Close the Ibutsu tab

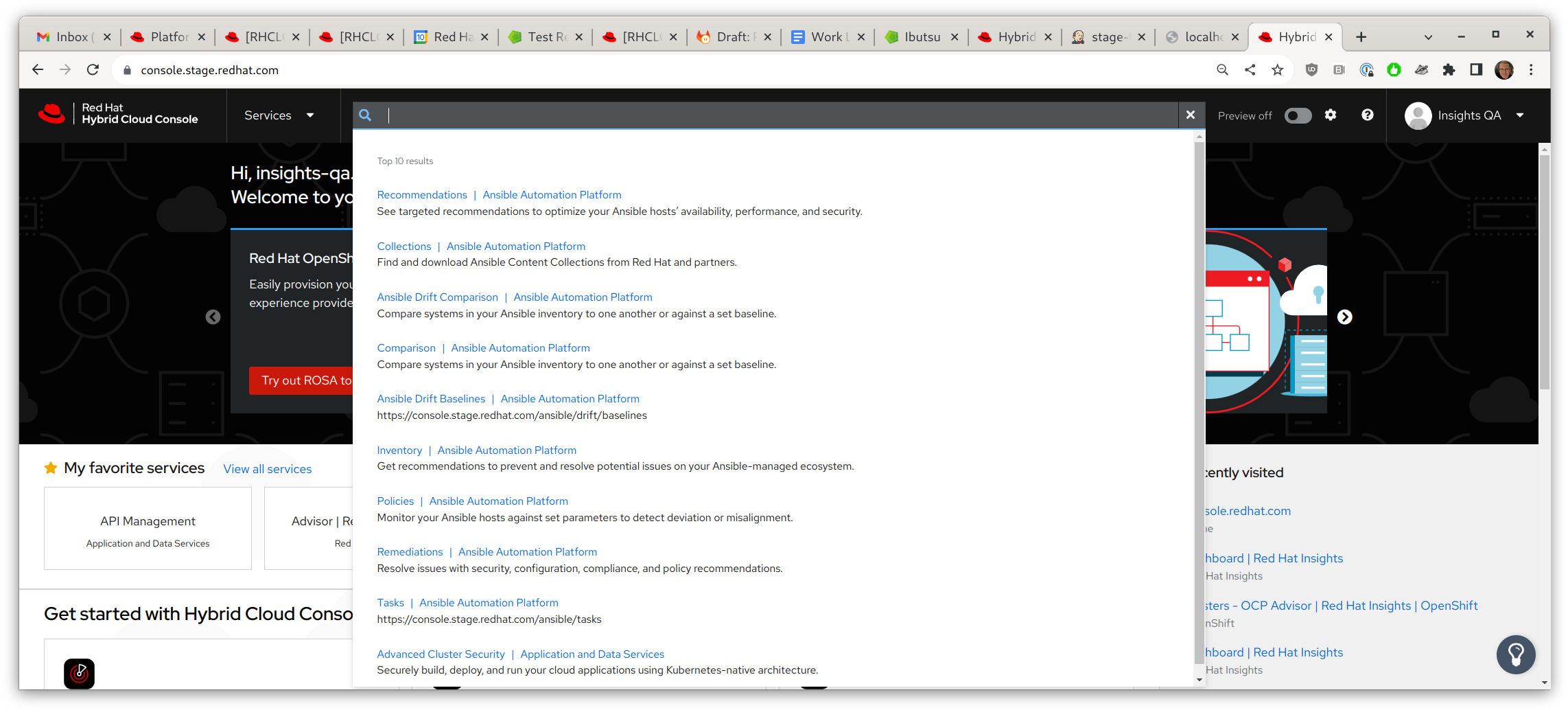point(955,36)
